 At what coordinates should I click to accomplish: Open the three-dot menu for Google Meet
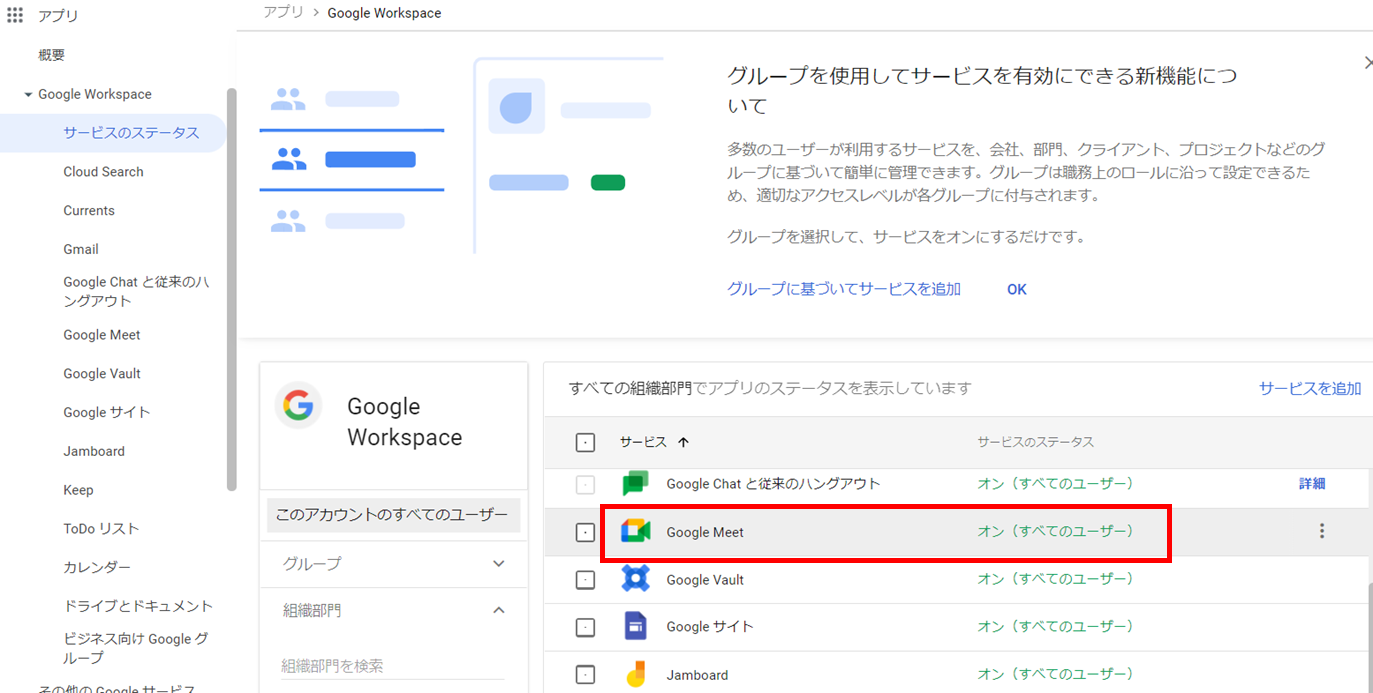(1322, 531)
